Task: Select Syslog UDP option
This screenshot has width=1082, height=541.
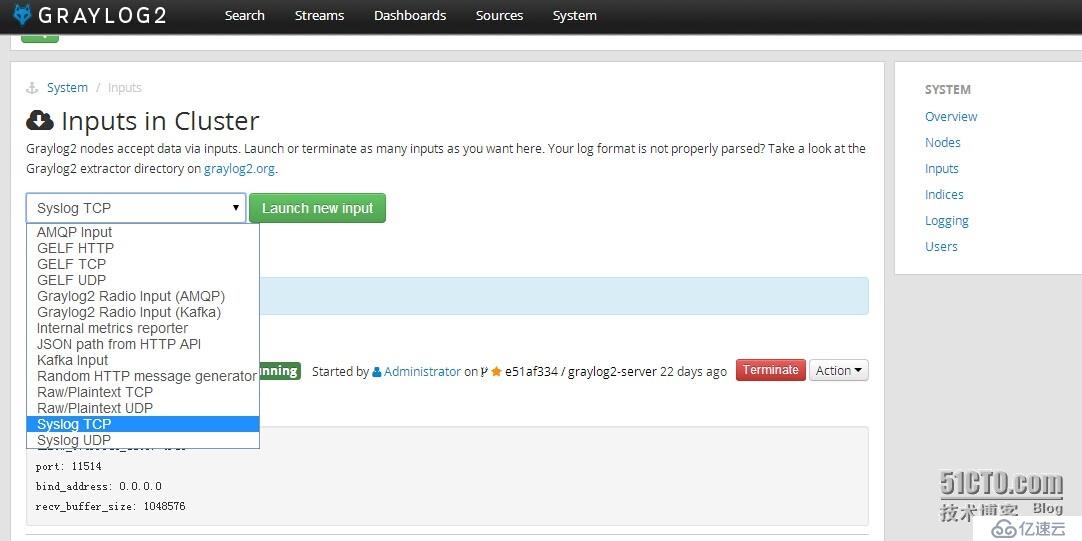Action: point(143,440)
